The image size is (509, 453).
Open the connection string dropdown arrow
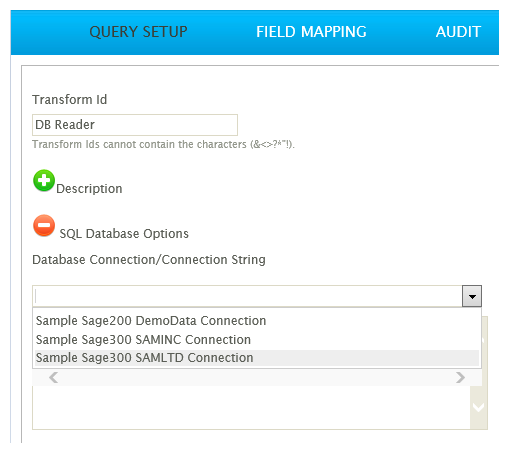(x=472, y=296)
